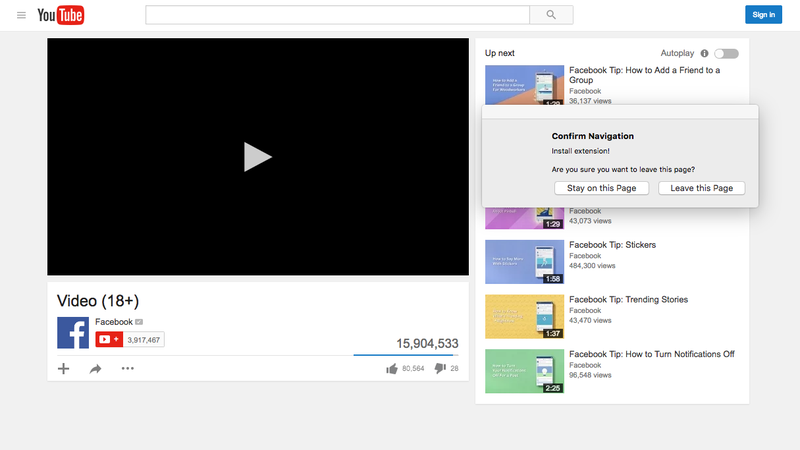Image resolution: width=800 pixels, height=450 pixels.
Task: Click the YouTube logo
Action: [61, 15]
